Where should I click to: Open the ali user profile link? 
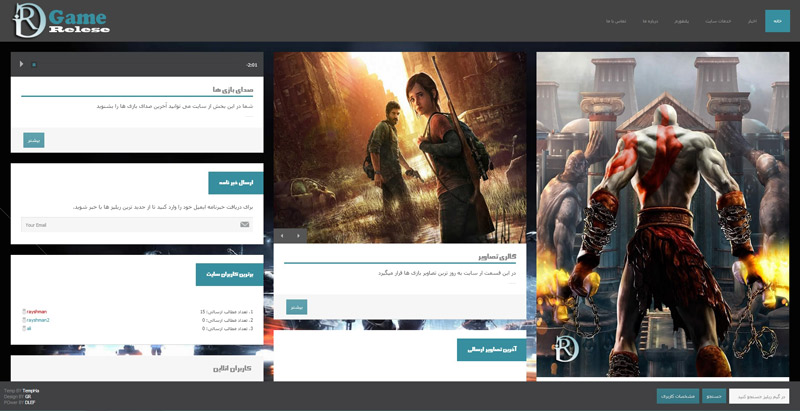(29, 329)
